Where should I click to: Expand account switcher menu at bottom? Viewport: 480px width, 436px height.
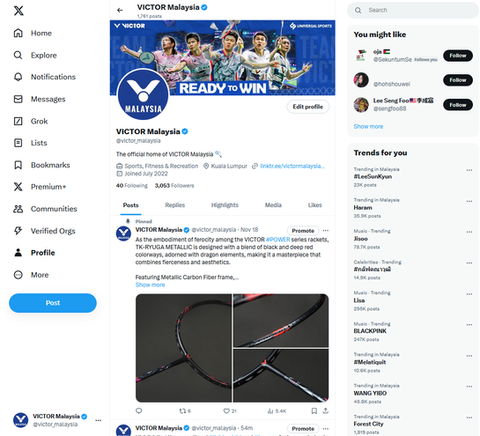coord(98,420)
